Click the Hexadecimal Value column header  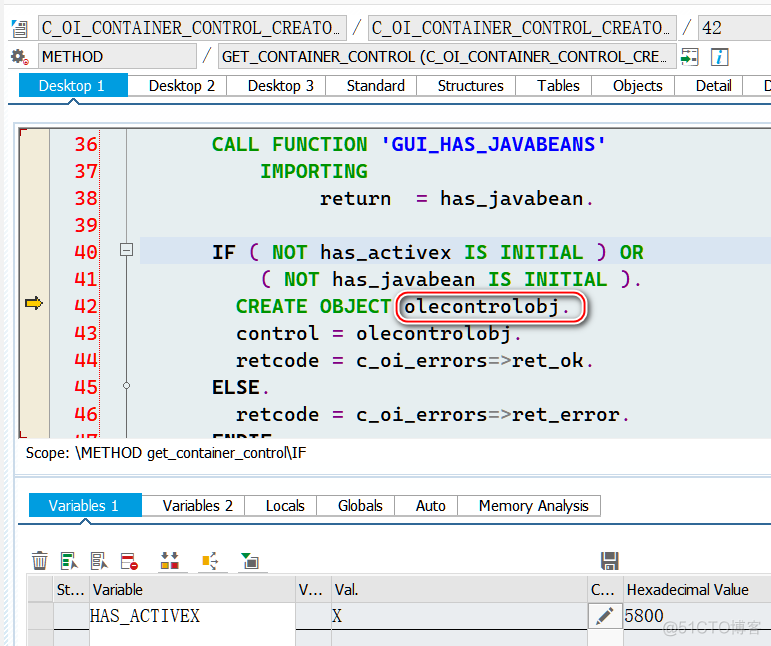tap(697, 589)
